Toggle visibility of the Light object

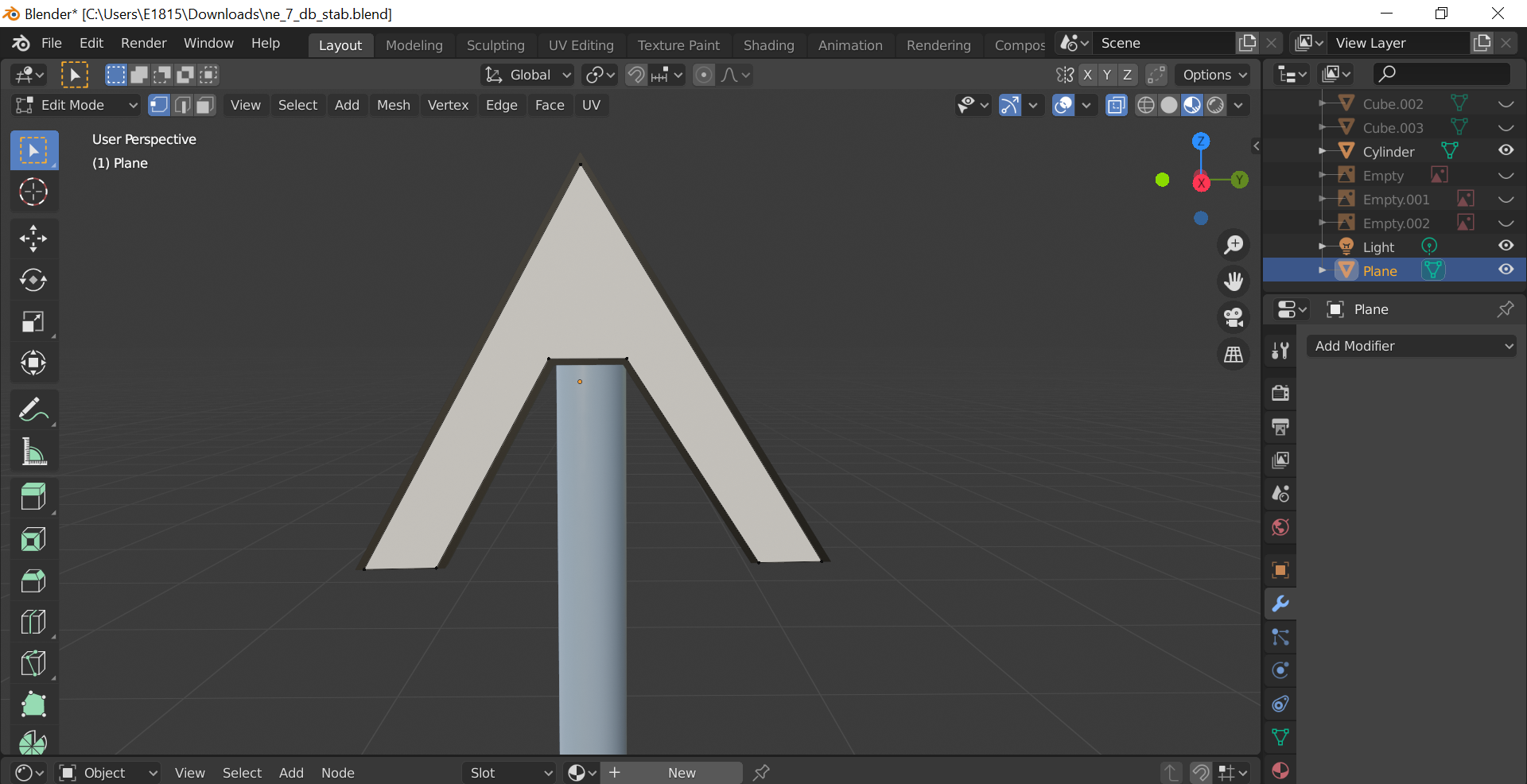pos(1506,246)
